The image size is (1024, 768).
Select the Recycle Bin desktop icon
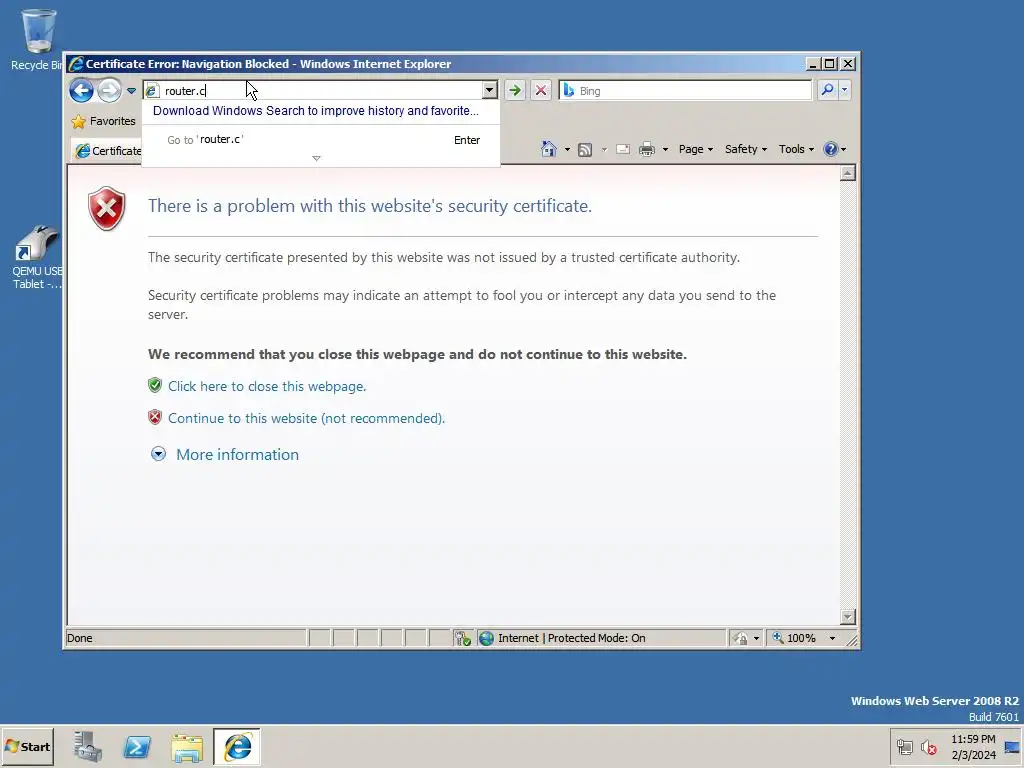pos(37,39)
